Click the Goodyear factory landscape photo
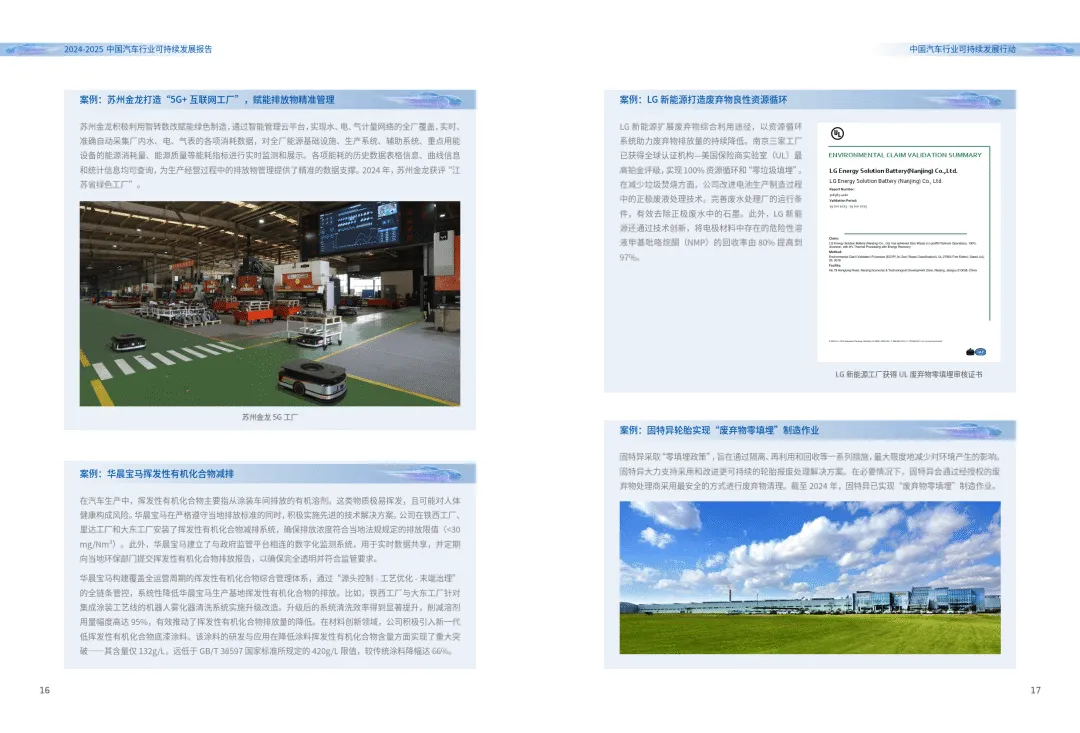Screen dimensions: 1080x733 click(810, 577)
